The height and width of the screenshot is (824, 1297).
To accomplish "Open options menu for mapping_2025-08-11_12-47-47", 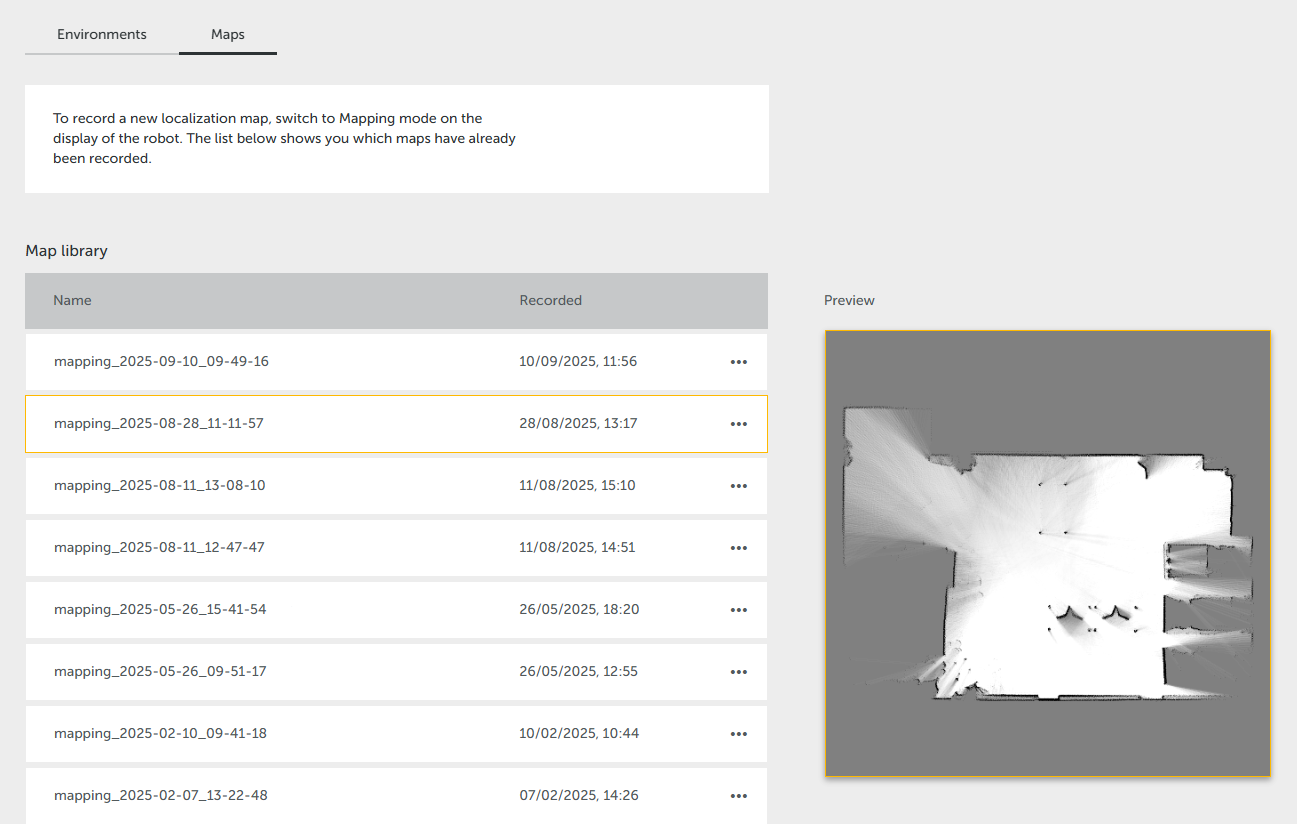I will click(739, 548).
